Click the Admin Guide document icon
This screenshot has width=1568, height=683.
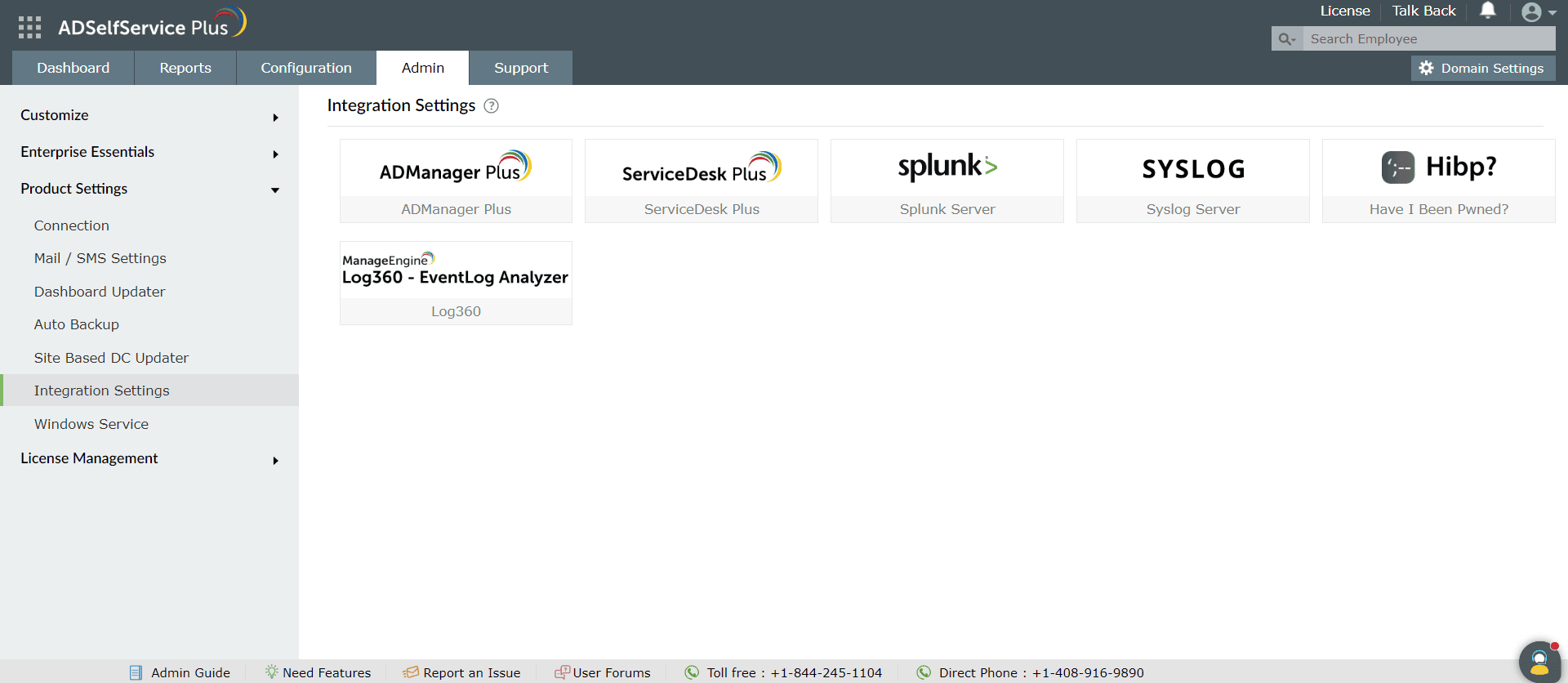136,672
